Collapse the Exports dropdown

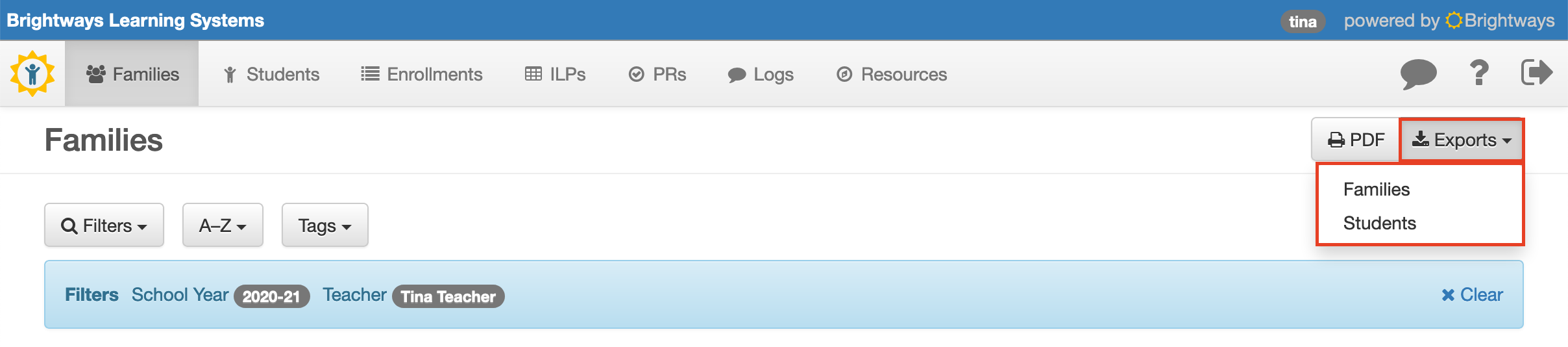click(x=1462, y=140)
